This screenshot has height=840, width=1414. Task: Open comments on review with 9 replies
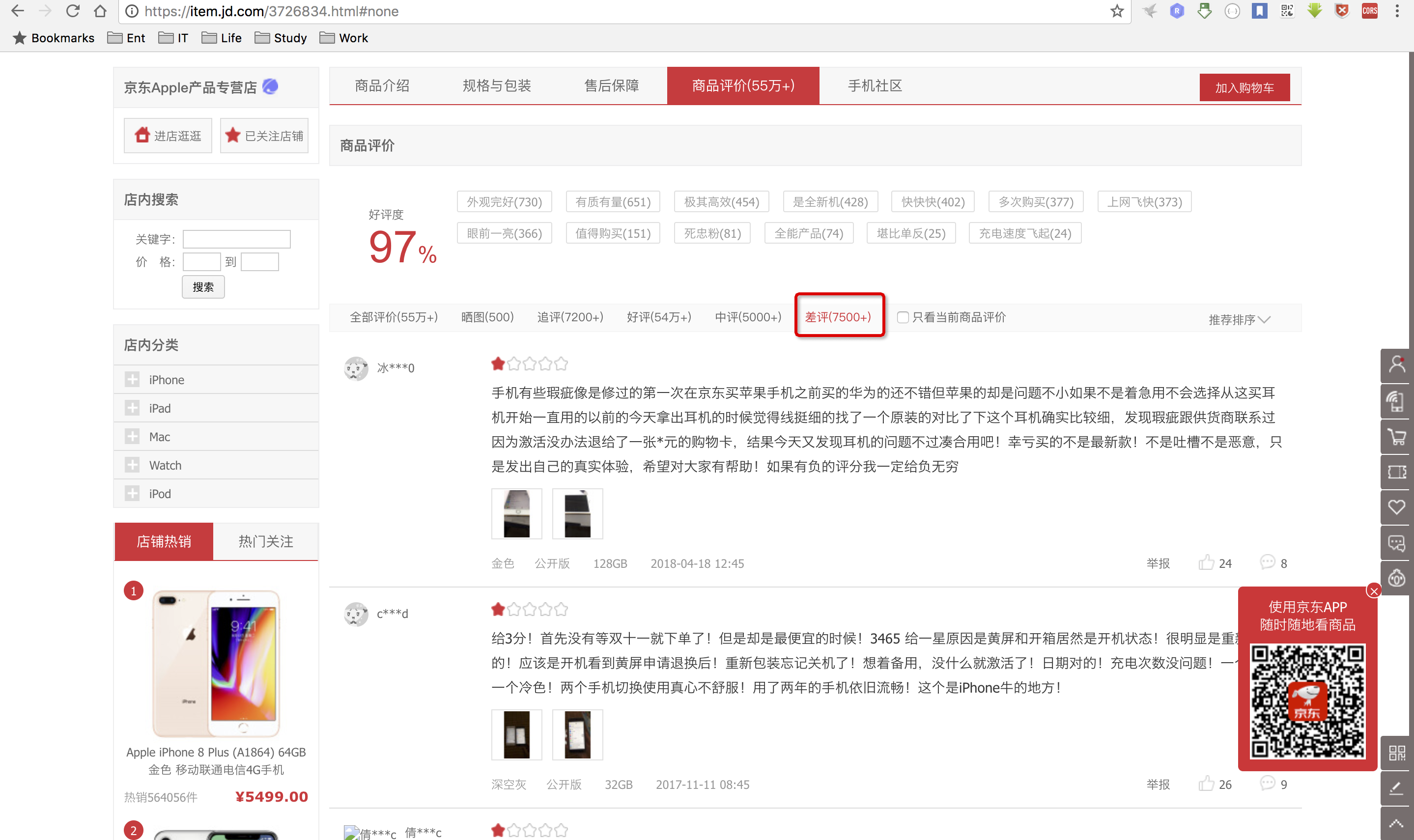click(x=1273, y=784)
